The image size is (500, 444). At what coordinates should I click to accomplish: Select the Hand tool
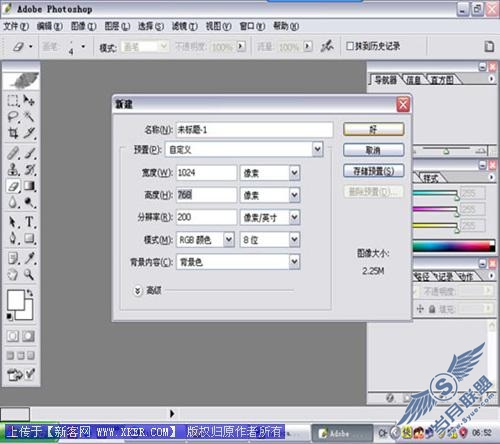13,275
